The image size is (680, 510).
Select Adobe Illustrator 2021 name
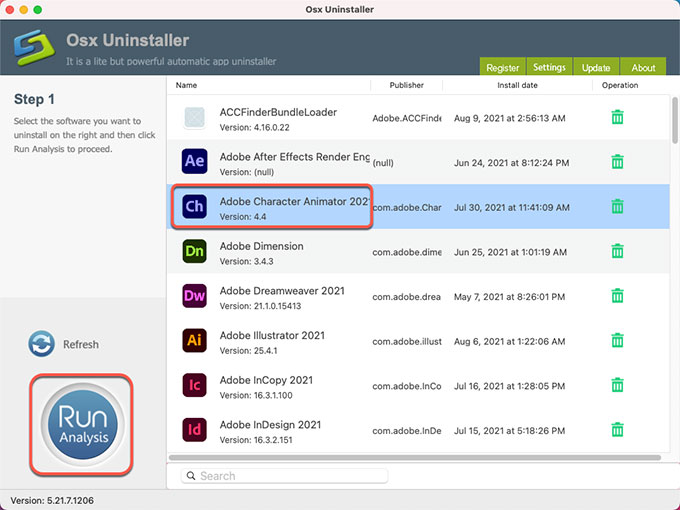pyautogui.click(x=272, y=336)
